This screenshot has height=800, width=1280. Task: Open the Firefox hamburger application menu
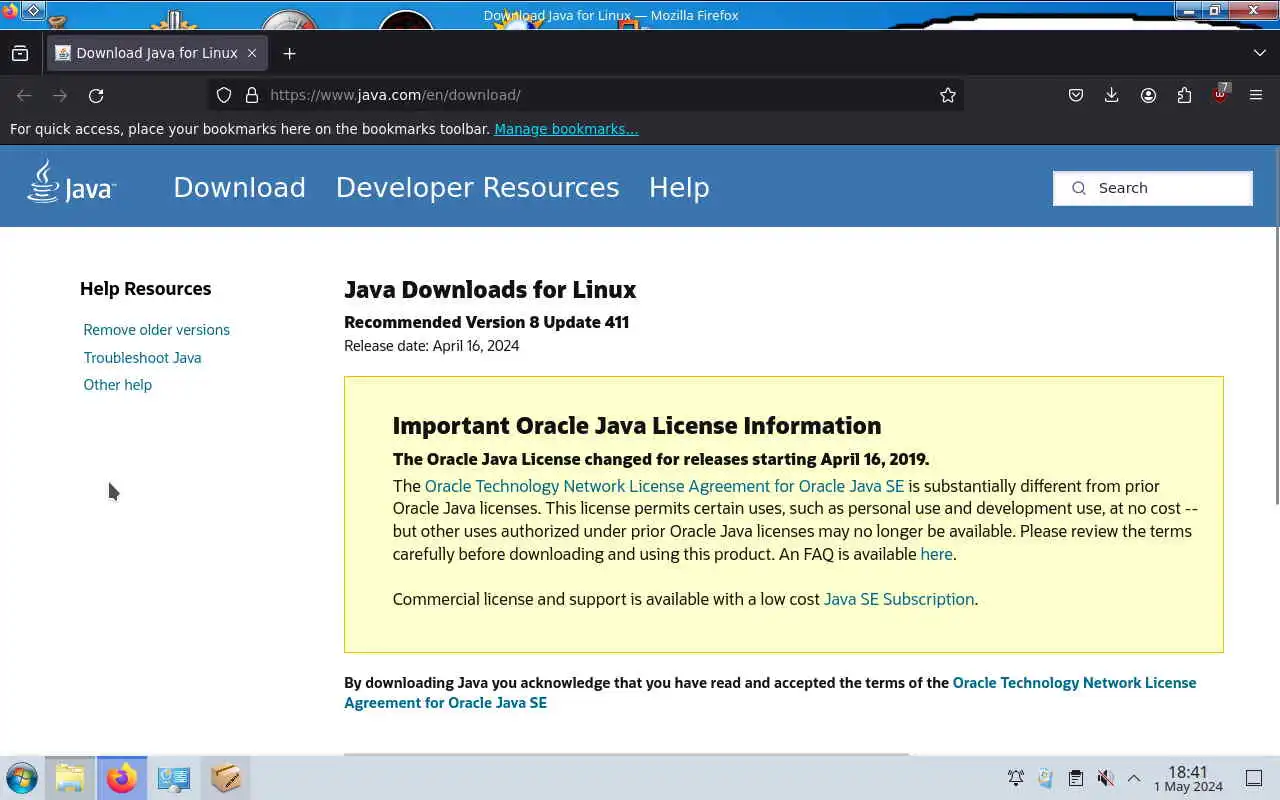click(1256, 95)
